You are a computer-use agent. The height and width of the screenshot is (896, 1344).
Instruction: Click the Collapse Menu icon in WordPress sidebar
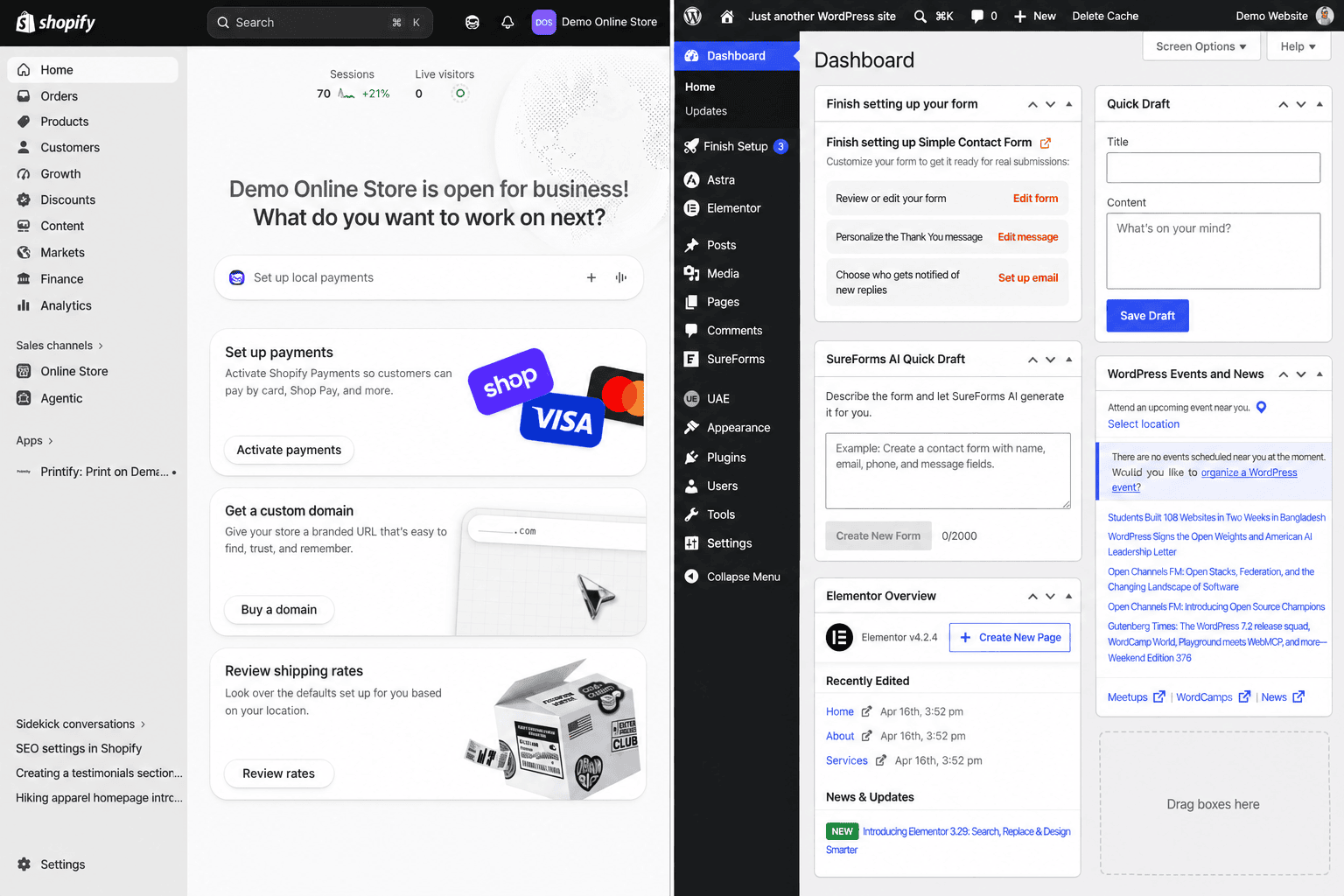(x=691, y=577)
